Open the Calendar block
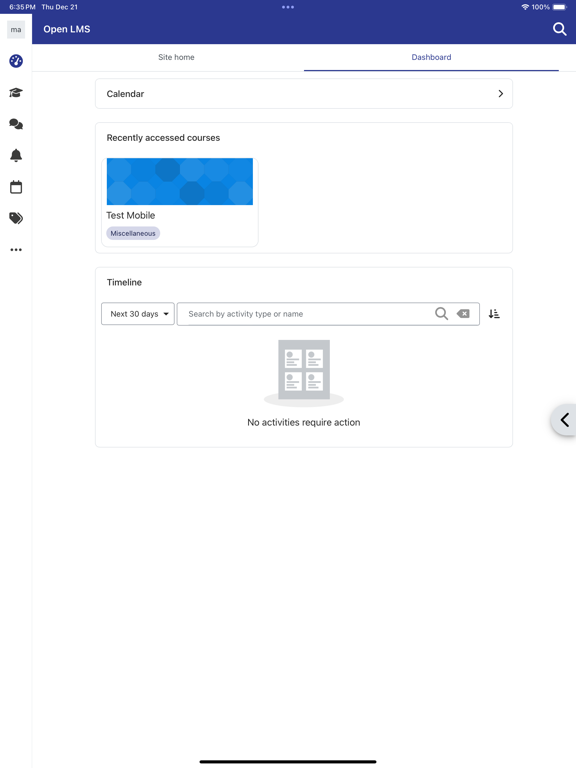The height and width of the screenshot is (768, 576). 304,94
